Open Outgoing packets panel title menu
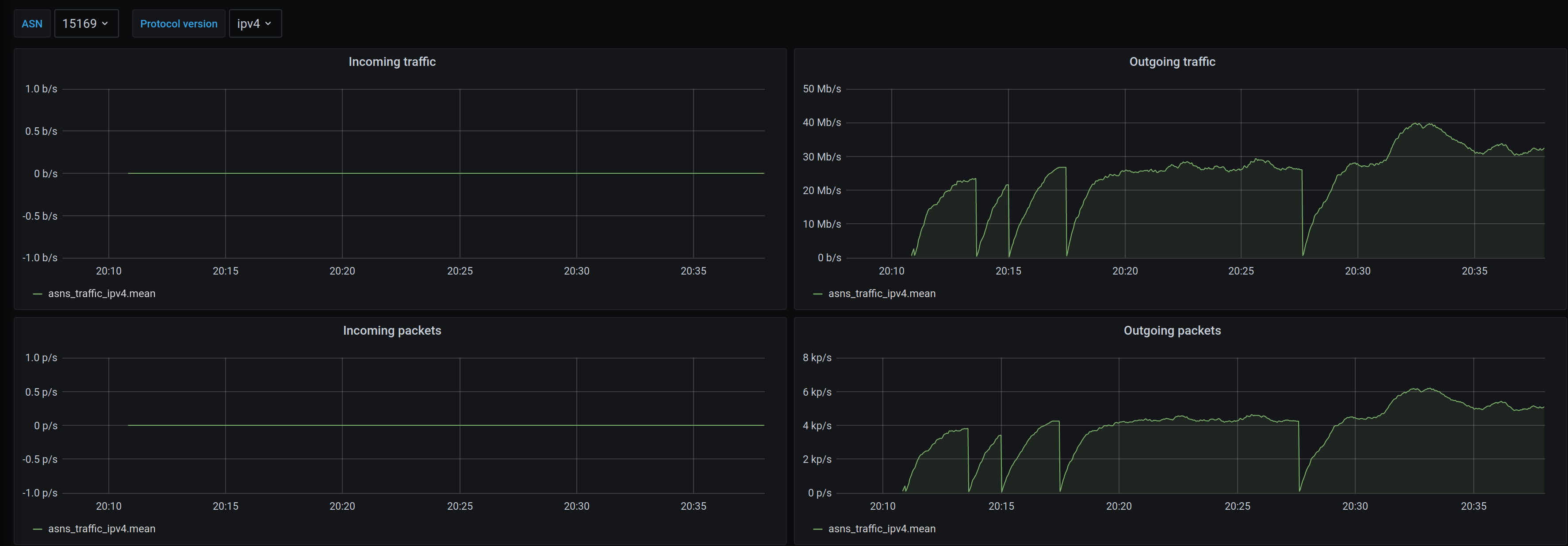The height and width of the screenshot is (546, 1568). pyautogui.click(x=1172, y=331)
